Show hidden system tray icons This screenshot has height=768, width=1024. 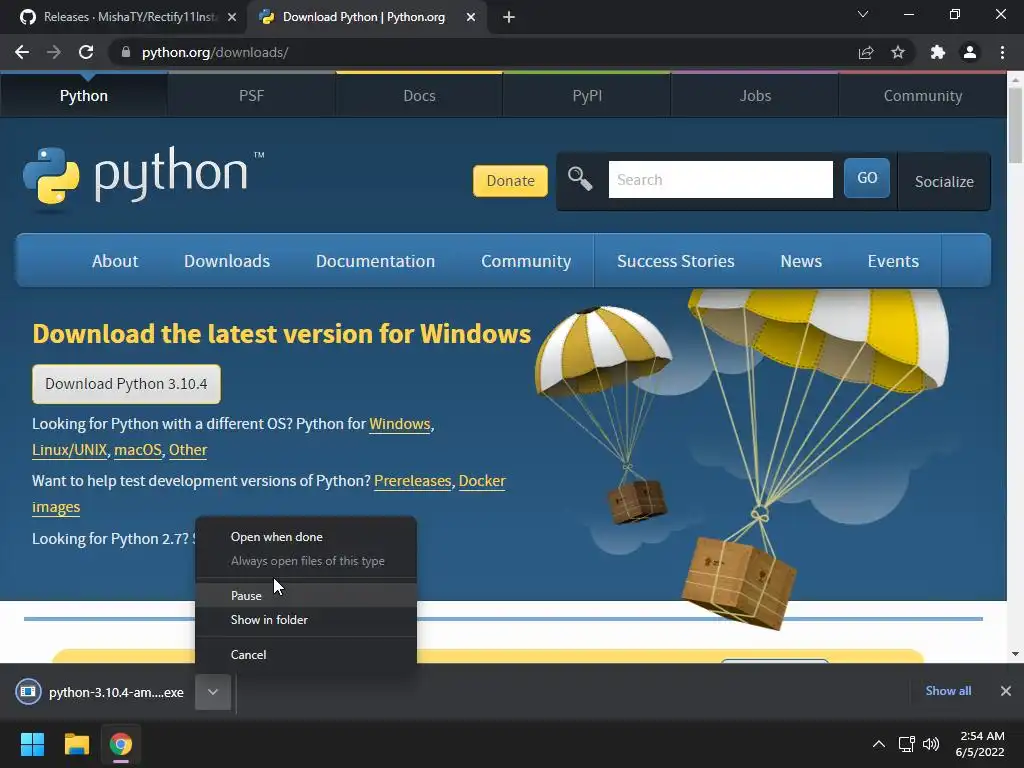(x=879, y=744)
